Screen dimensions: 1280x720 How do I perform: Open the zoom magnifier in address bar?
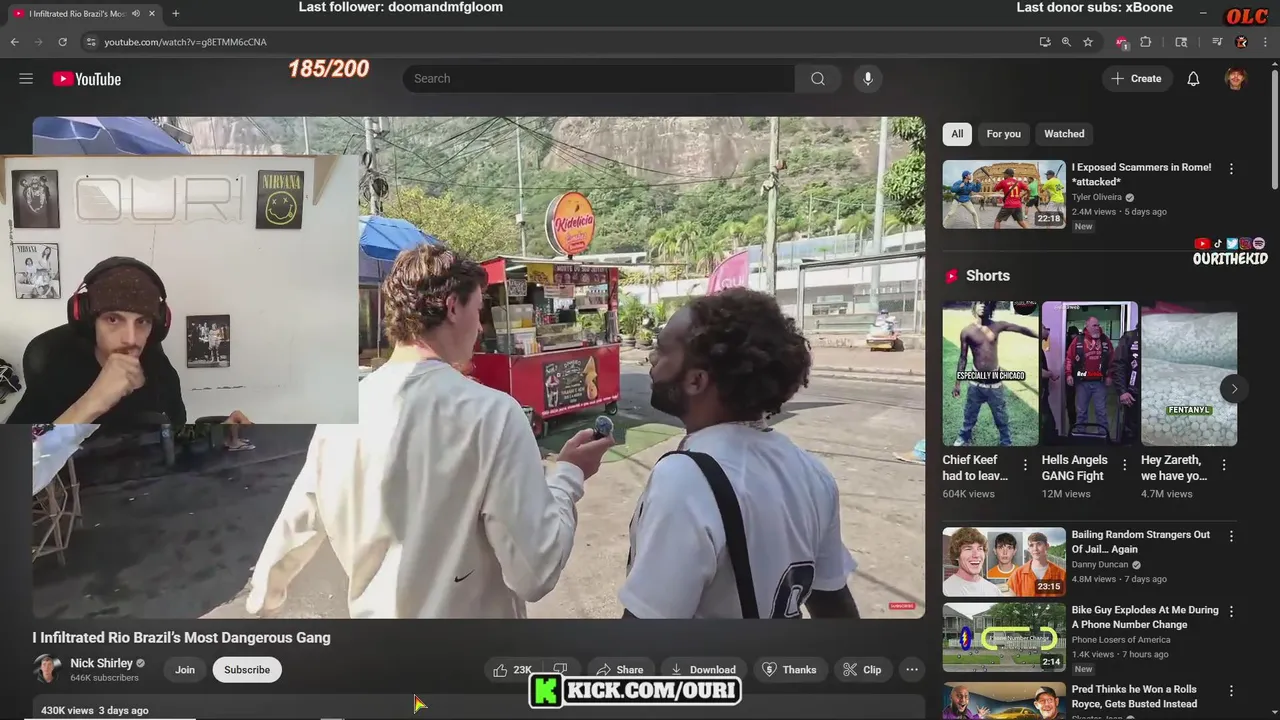pos(1066,42)
